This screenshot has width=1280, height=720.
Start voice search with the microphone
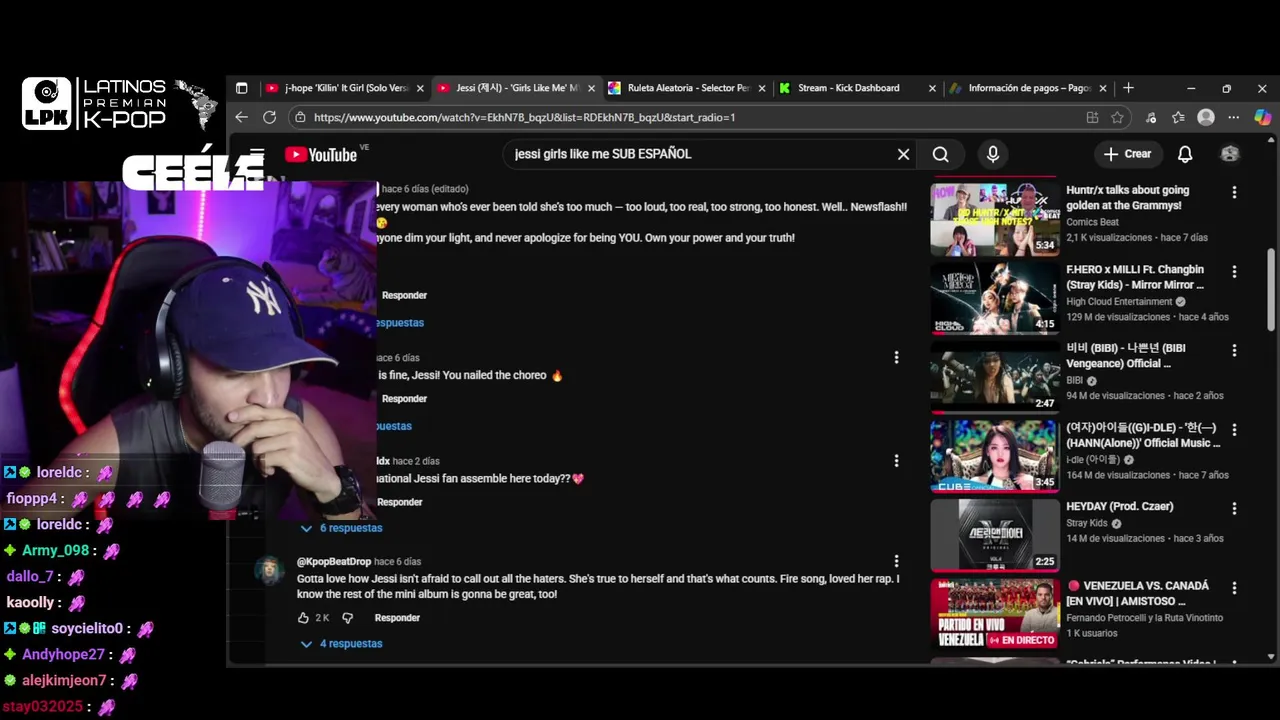[992, 154]
